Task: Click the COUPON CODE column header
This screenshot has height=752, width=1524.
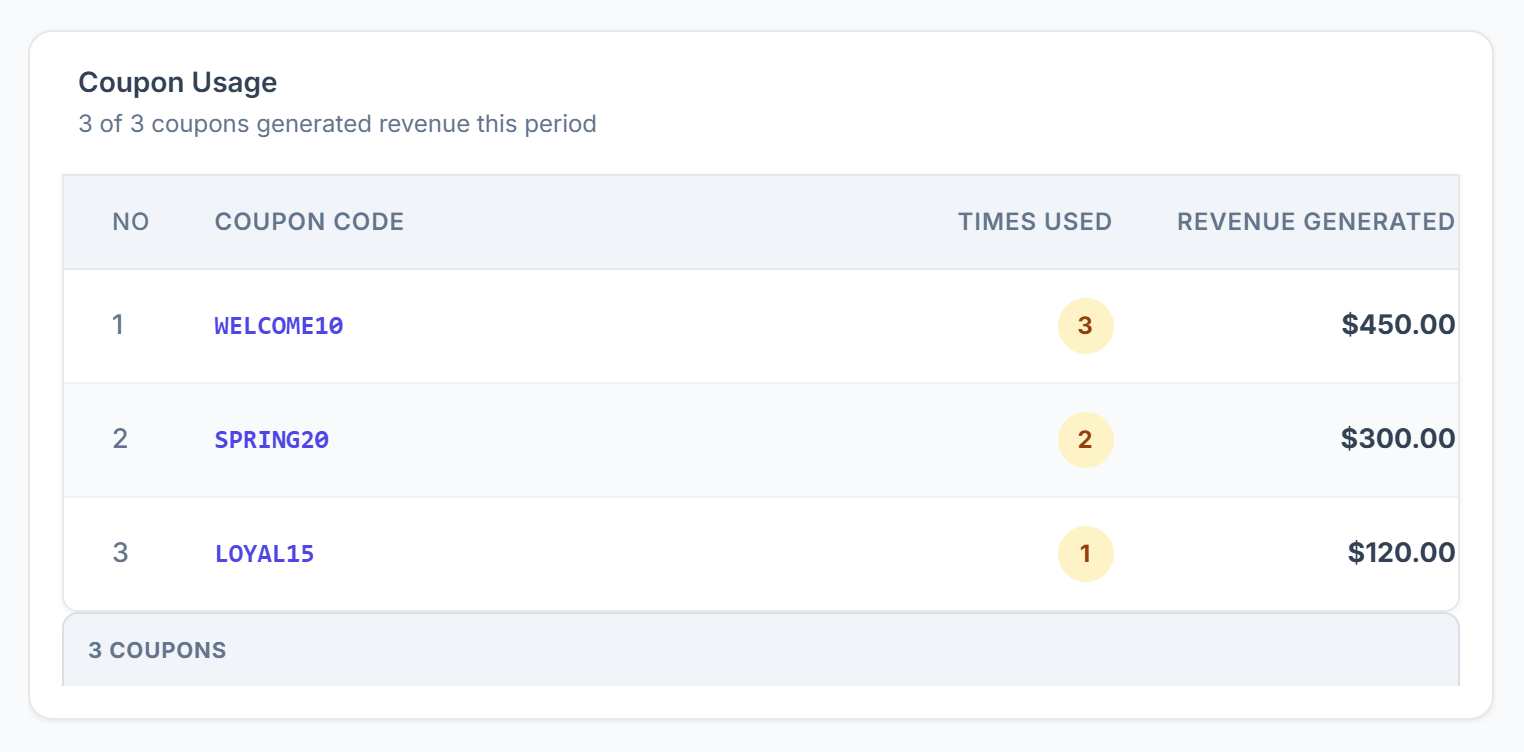Action: [310, 222]
